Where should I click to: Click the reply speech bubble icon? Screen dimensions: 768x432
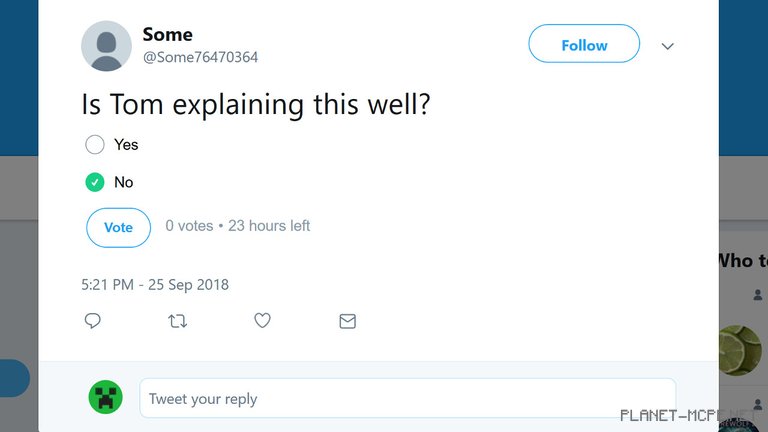click(x=92, y=321)
